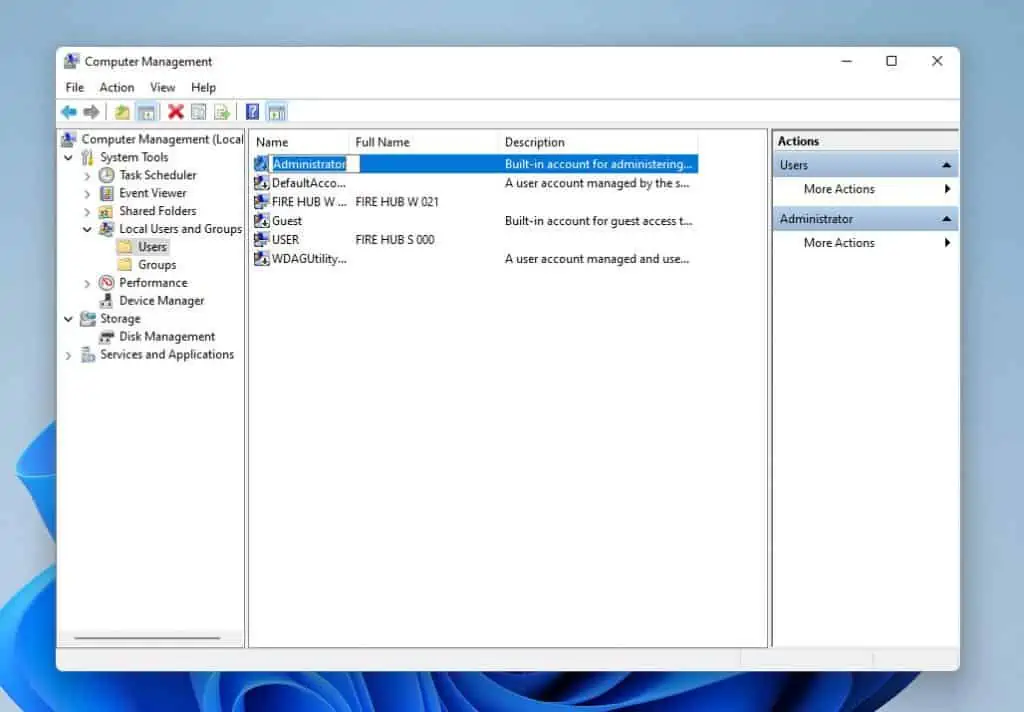Click the Back navigation arrow in toolbar

tap(68, 111)
